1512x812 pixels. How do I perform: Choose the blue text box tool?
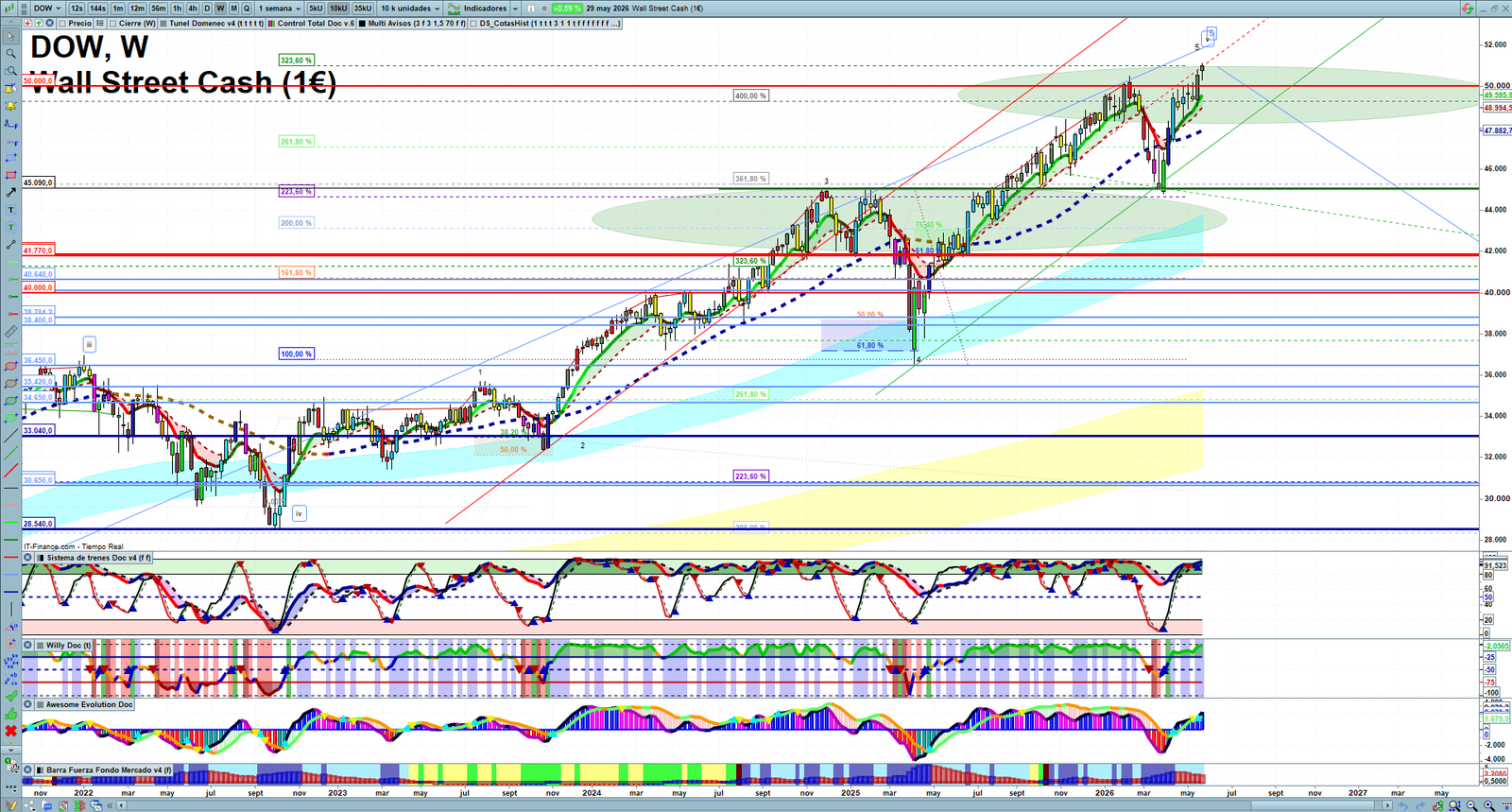10,210
